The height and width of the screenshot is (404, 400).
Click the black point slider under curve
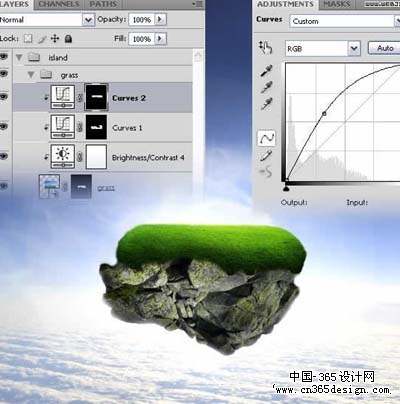click(286, 189)
